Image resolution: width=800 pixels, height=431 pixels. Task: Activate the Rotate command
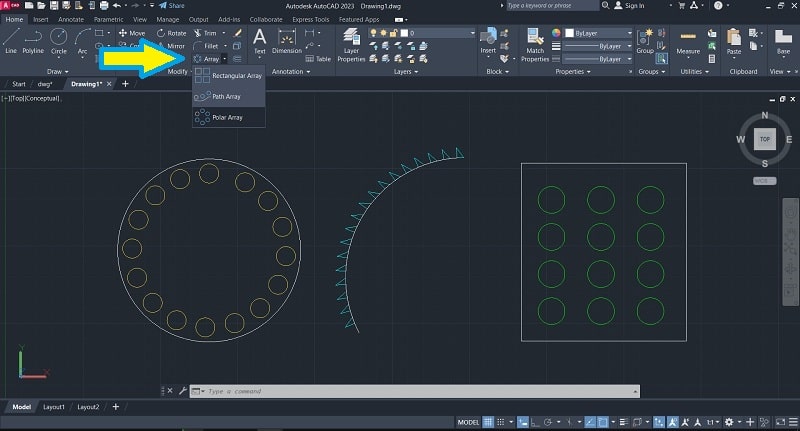tap(171, 33)
